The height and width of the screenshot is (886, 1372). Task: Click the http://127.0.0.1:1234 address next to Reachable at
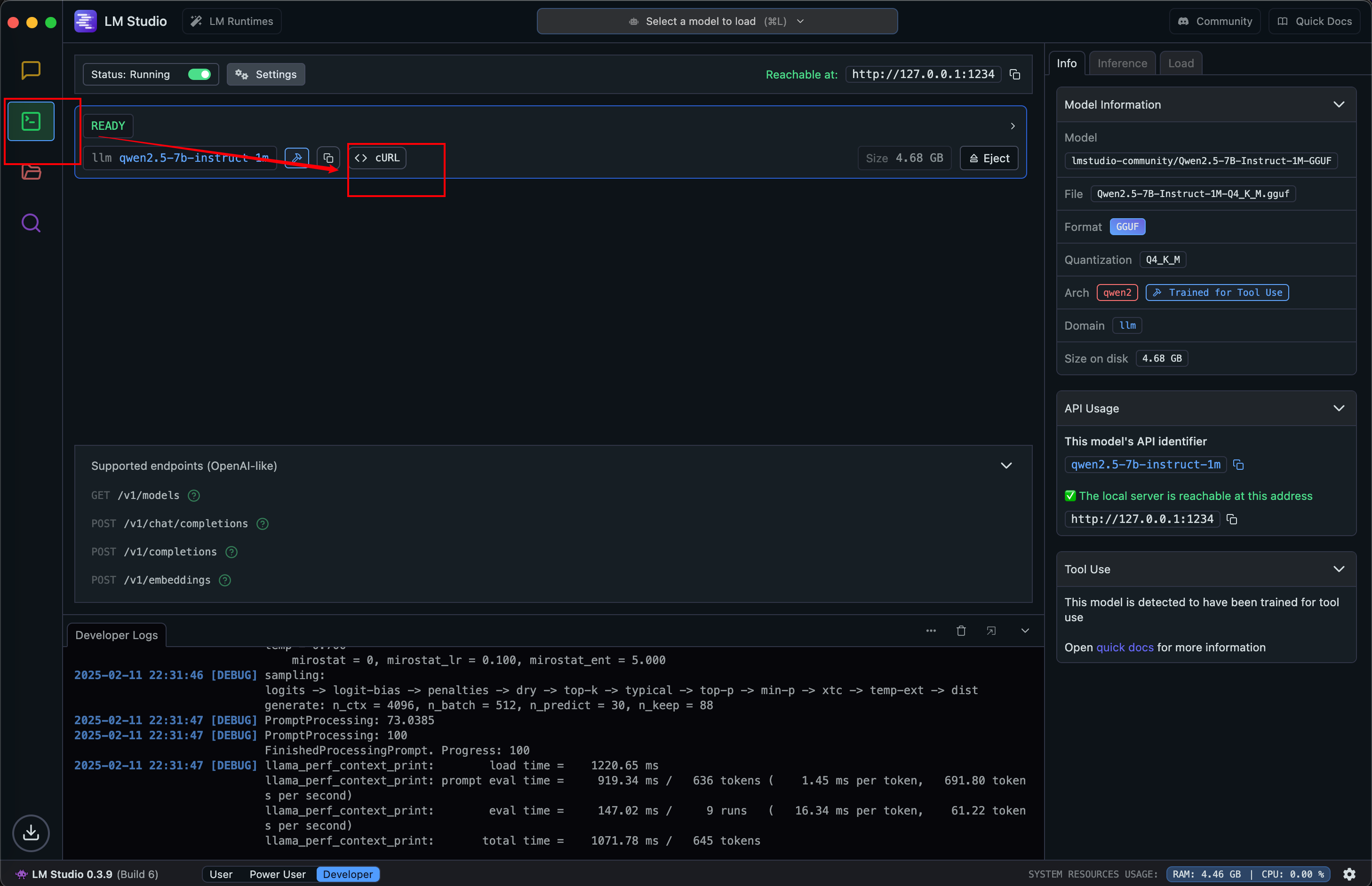coord(923,74)
